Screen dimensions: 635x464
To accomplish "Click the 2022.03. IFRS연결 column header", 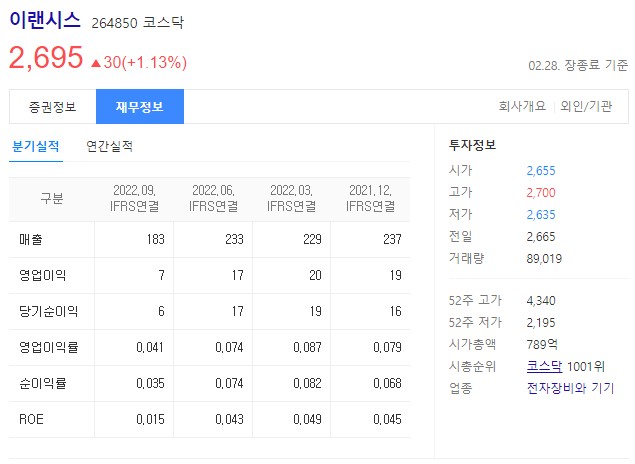I will pyautogui.click(x=292, y=198).
